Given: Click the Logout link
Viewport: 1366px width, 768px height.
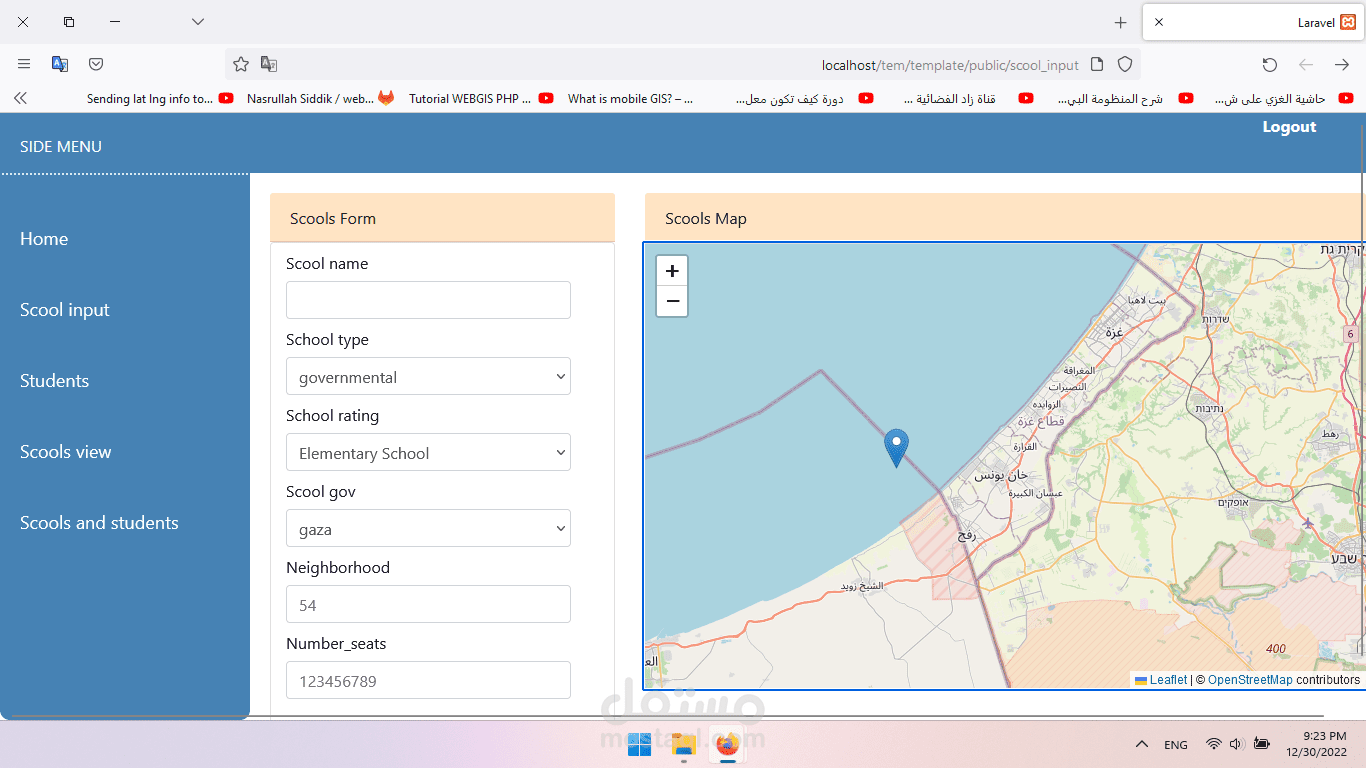Looking at the screenshot, I should pyautogui.click(x=1289, y=127).
